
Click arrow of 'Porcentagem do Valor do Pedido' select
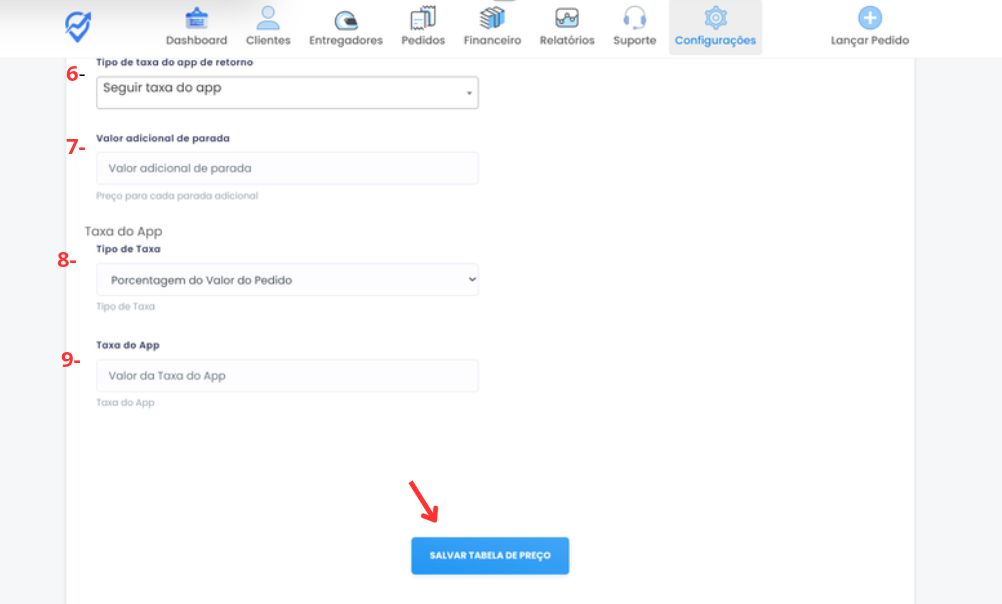pyautogui.click(x=472, y=280)
